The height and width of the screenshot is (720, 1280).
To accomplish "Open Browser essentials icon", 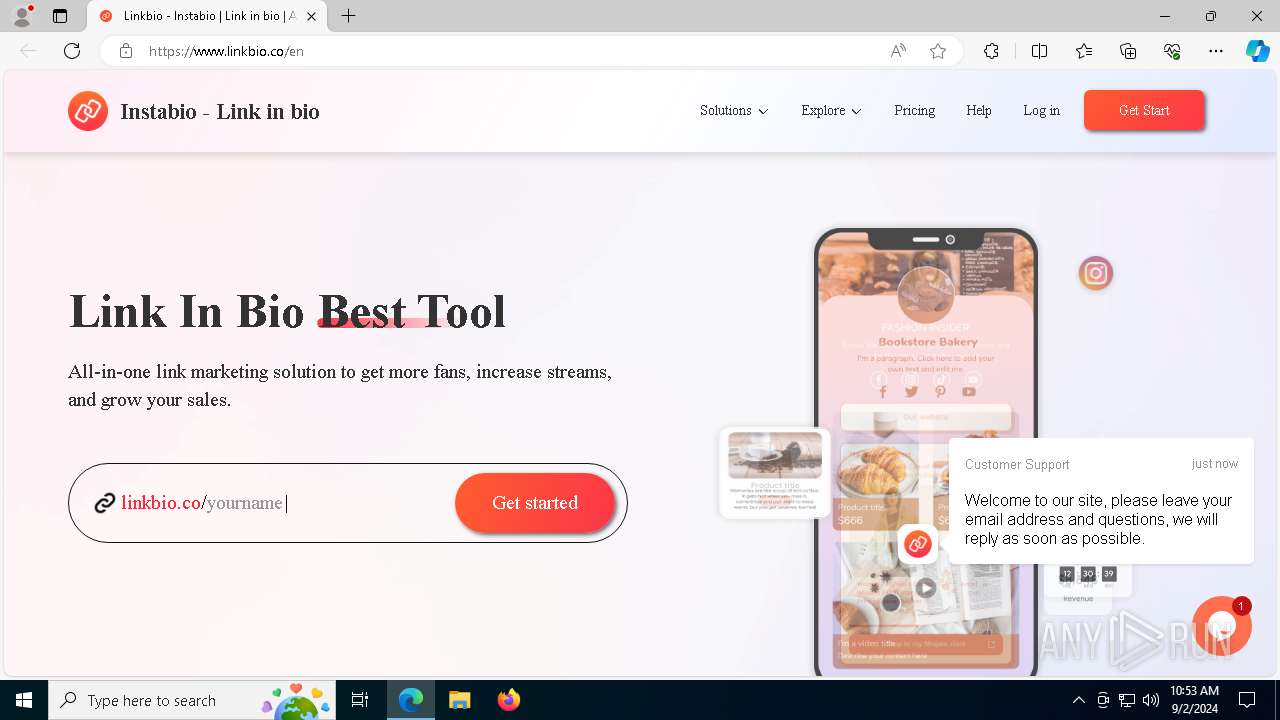I will point(1172,51).
